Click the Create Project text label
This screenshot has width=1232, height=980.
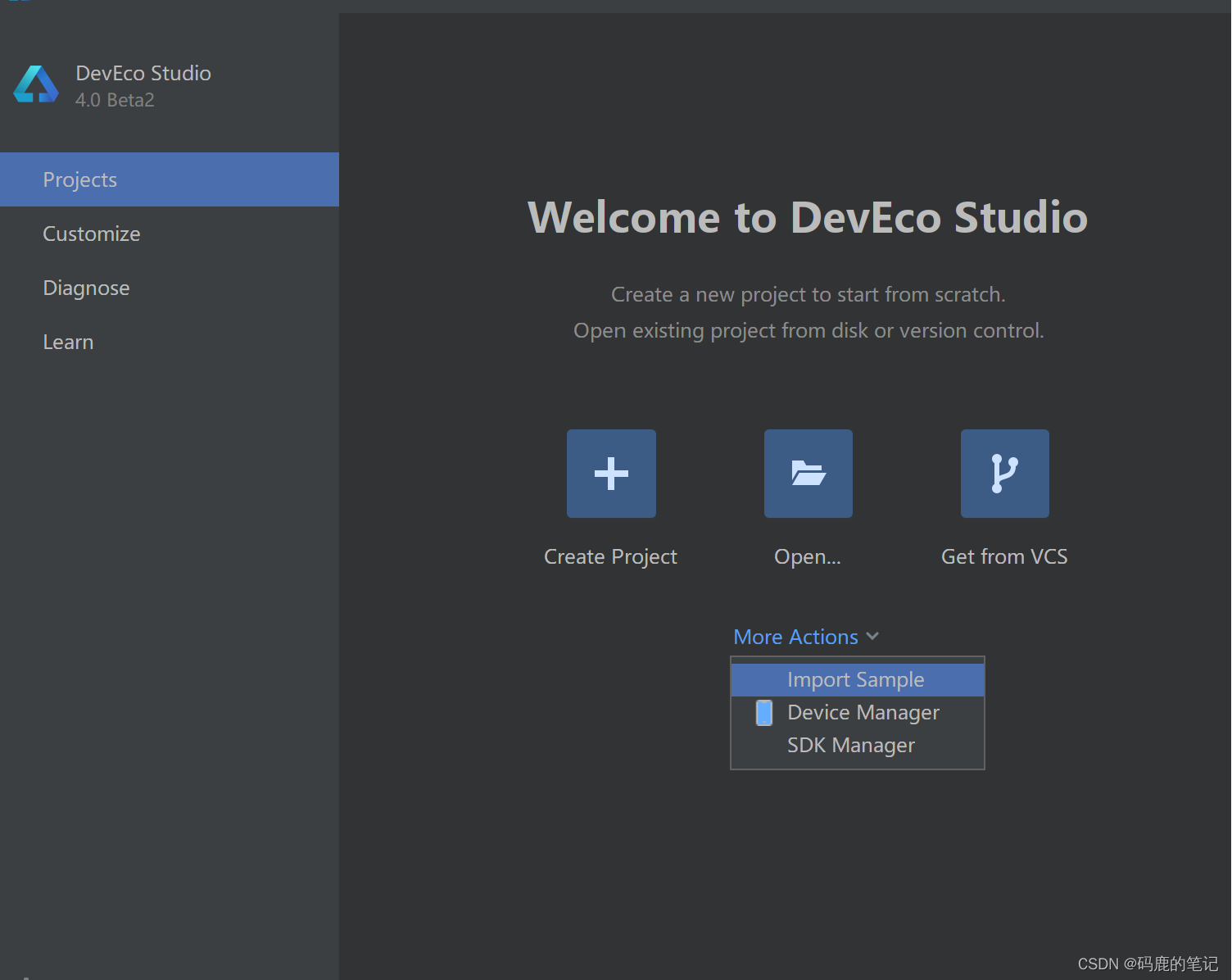(x=610, y=556)
